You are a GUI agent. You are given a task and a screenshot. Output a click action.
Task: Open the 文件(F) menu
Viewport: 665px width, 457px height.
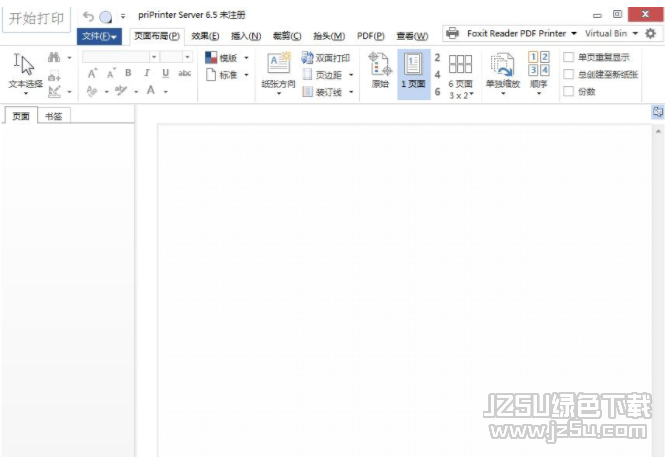99,36
